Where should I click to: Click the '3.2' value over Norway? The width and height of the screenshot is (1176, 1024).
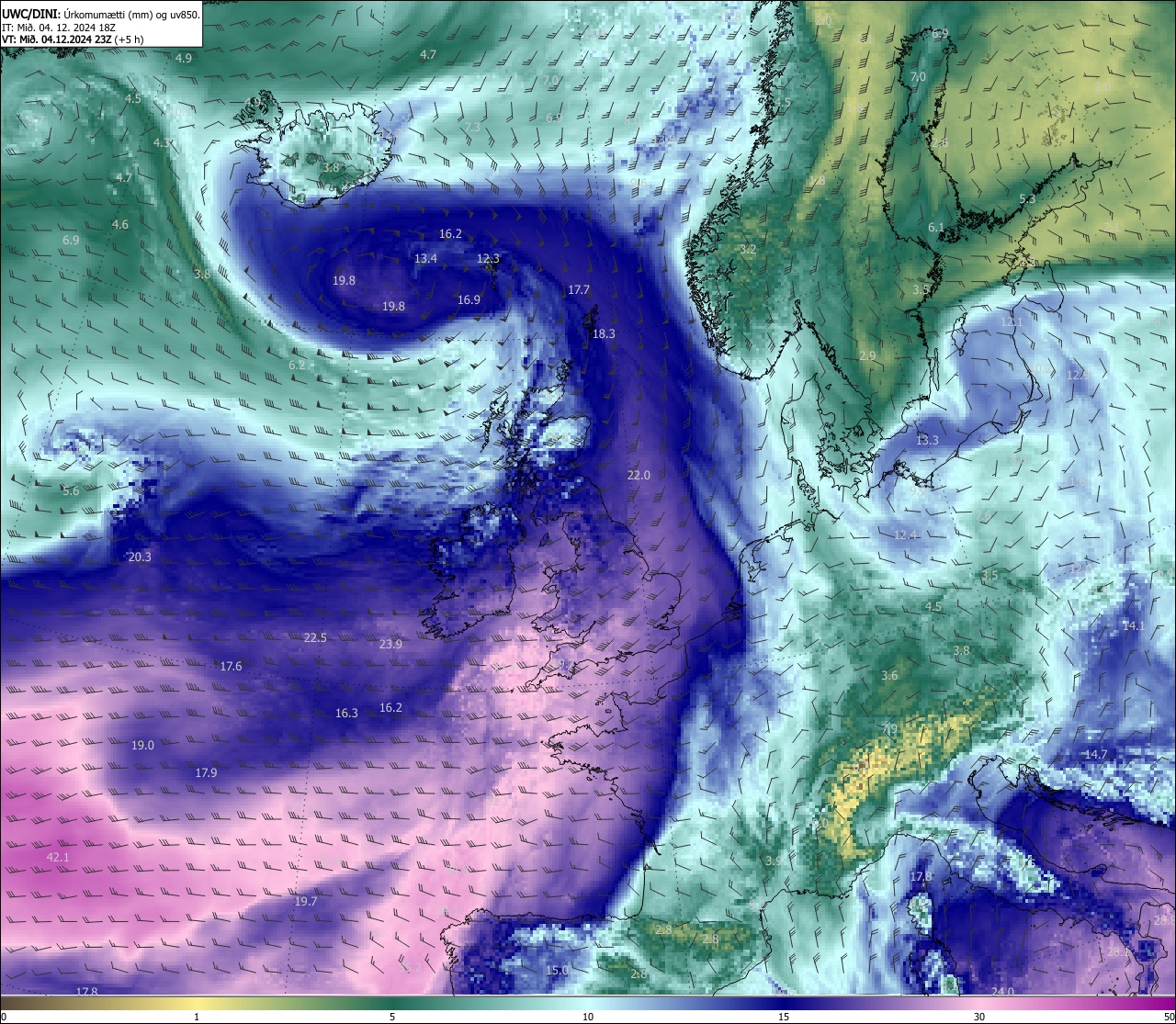coord(748,249)
